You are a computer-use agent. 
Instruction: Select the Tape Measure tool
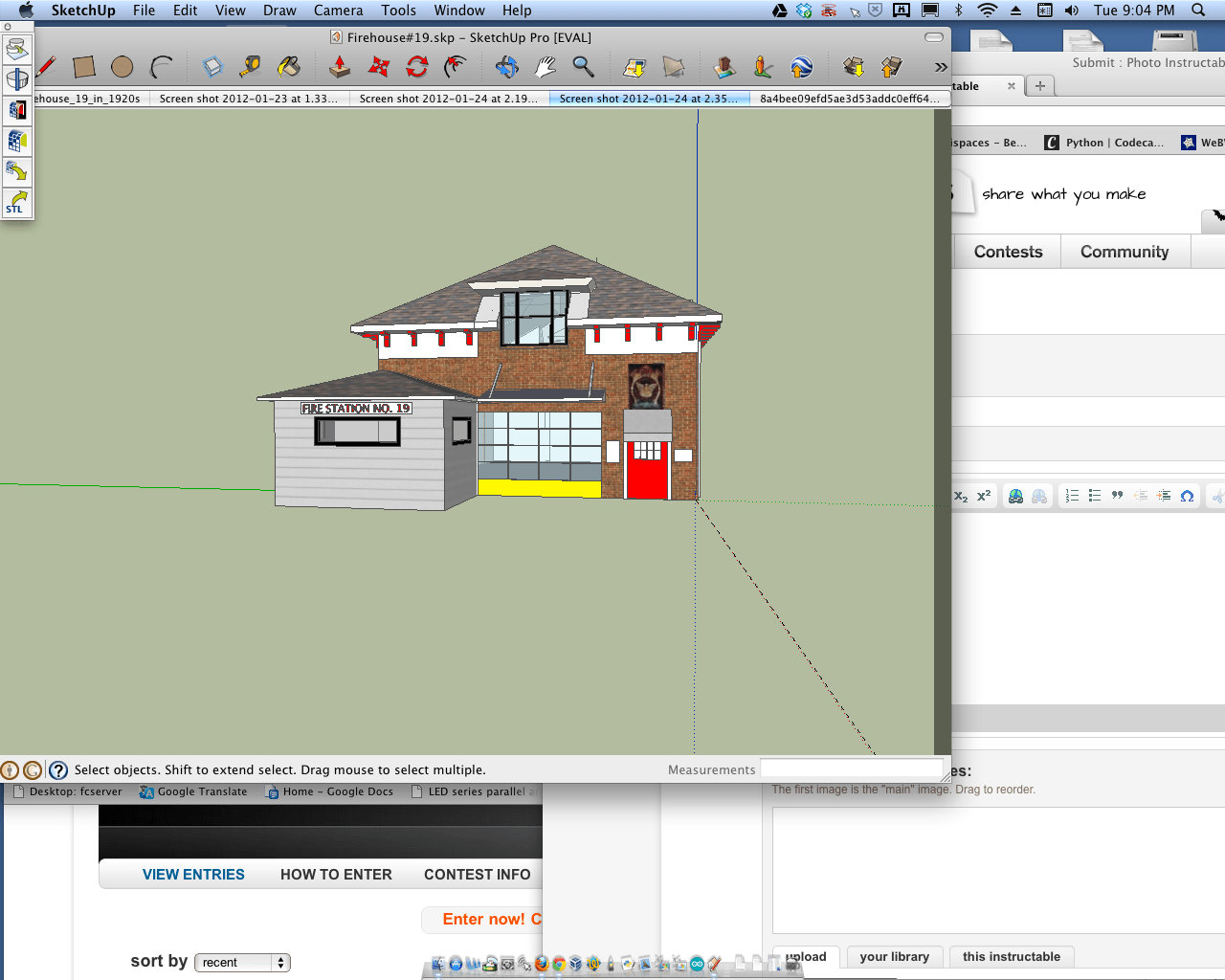[x=250, y=67]
